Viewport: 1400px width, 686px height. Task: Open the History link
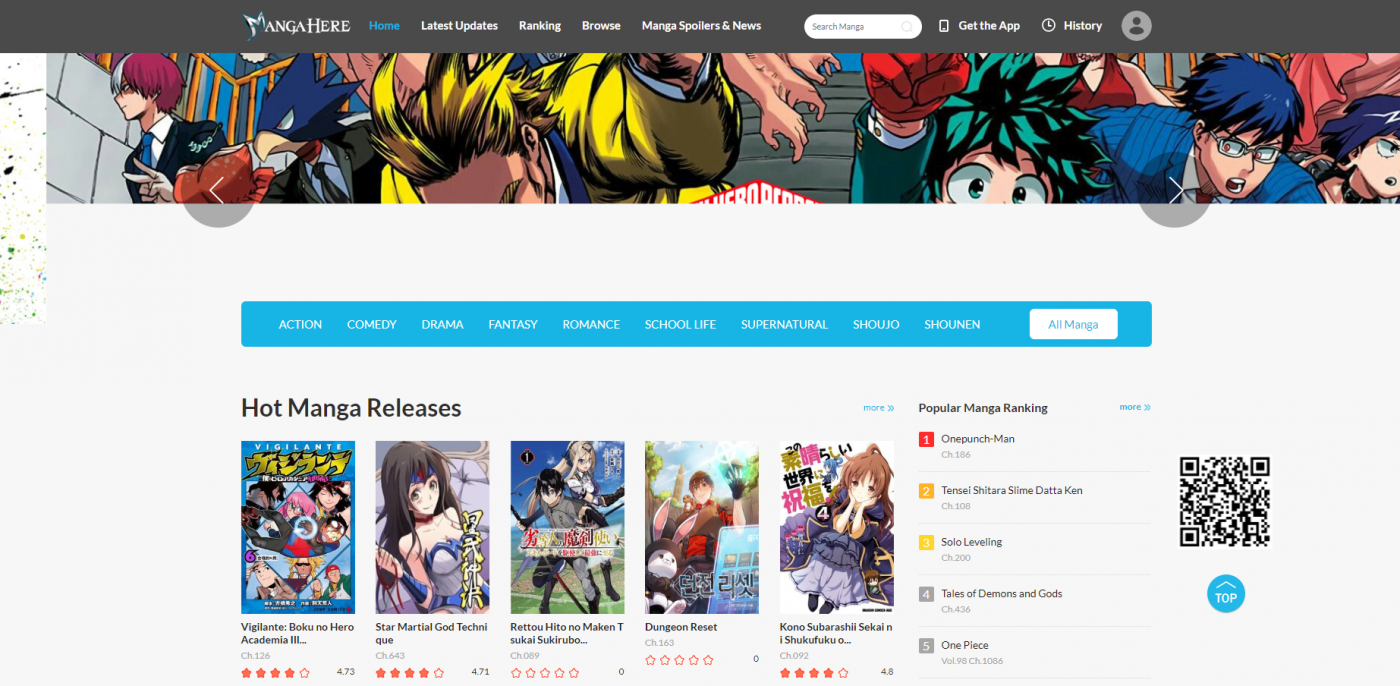click(x=1082, y=26)
